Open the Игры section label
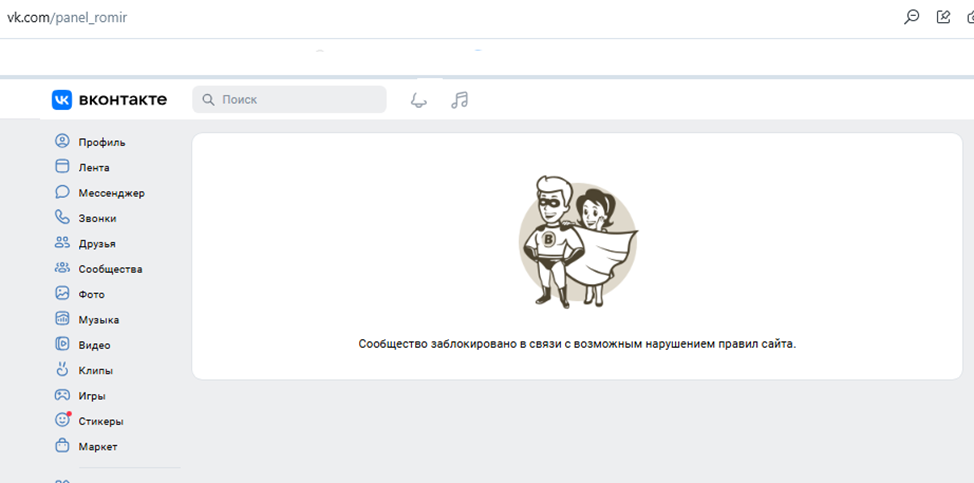Viewport: 974px width, 483px height. pos(92,396)
